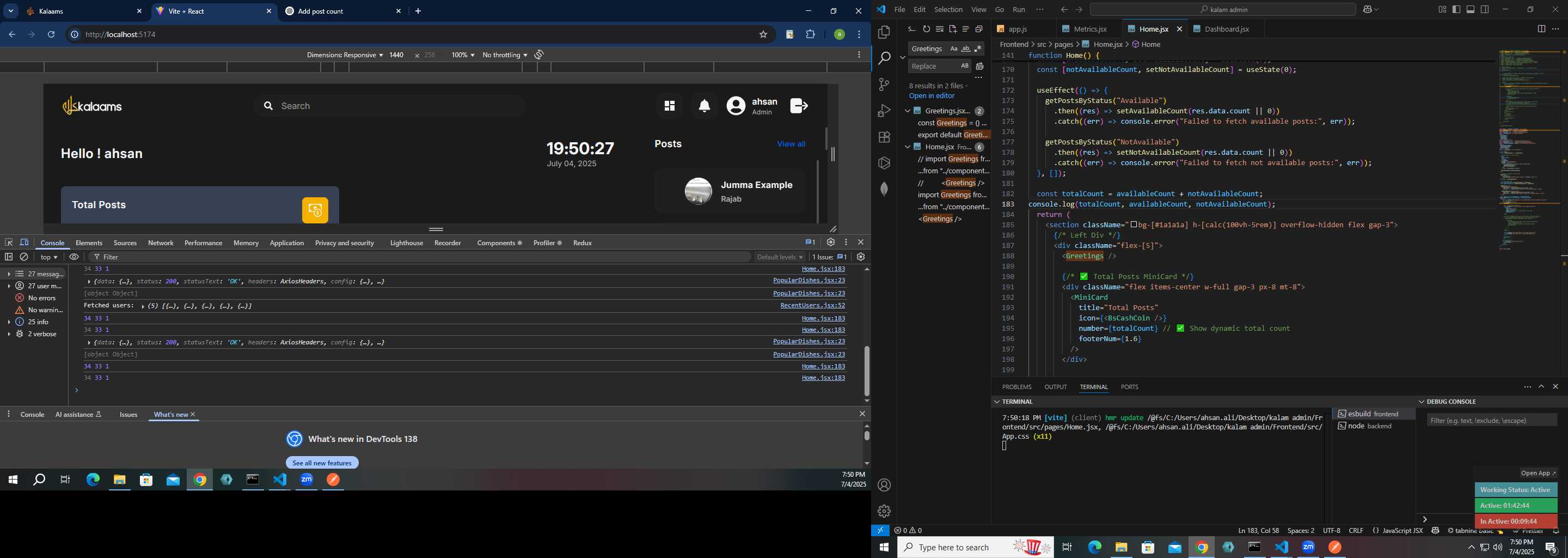
Task: Open the MongoDB leaf icon in activity bar
Action: (884, 190)
